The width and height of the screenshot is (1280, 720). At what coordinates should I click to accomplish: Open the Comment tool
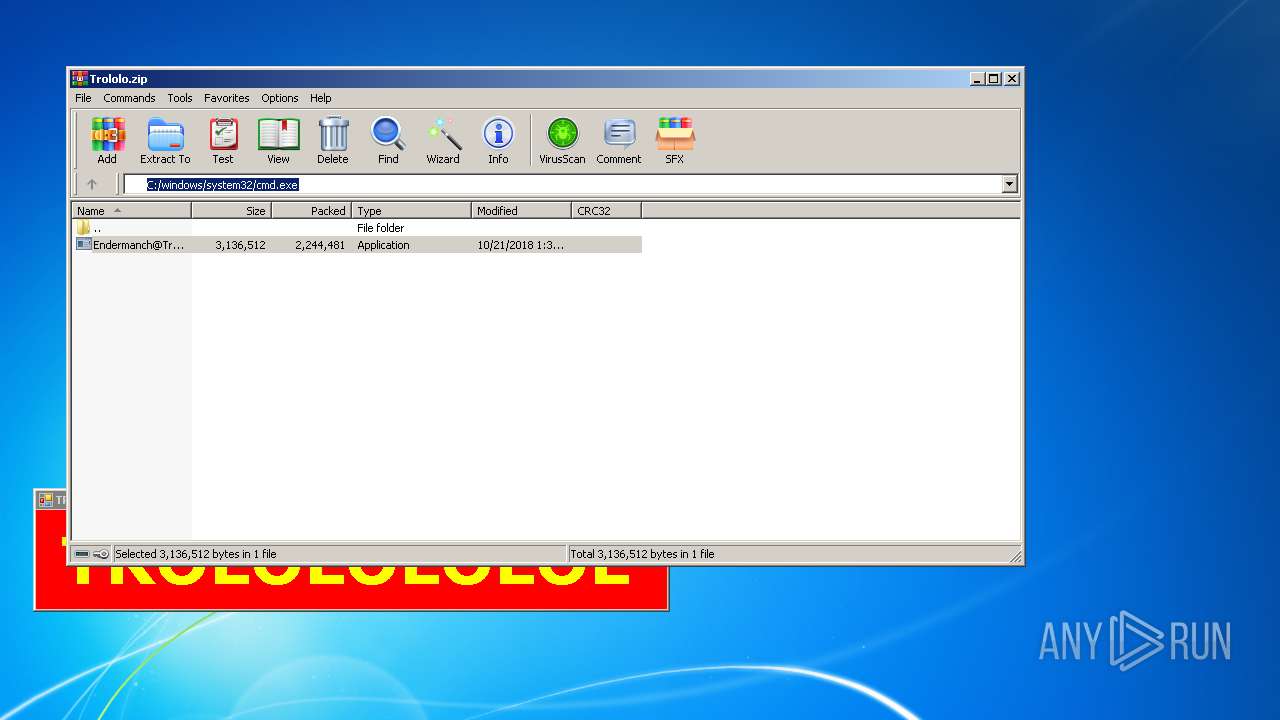click(619, 140)
